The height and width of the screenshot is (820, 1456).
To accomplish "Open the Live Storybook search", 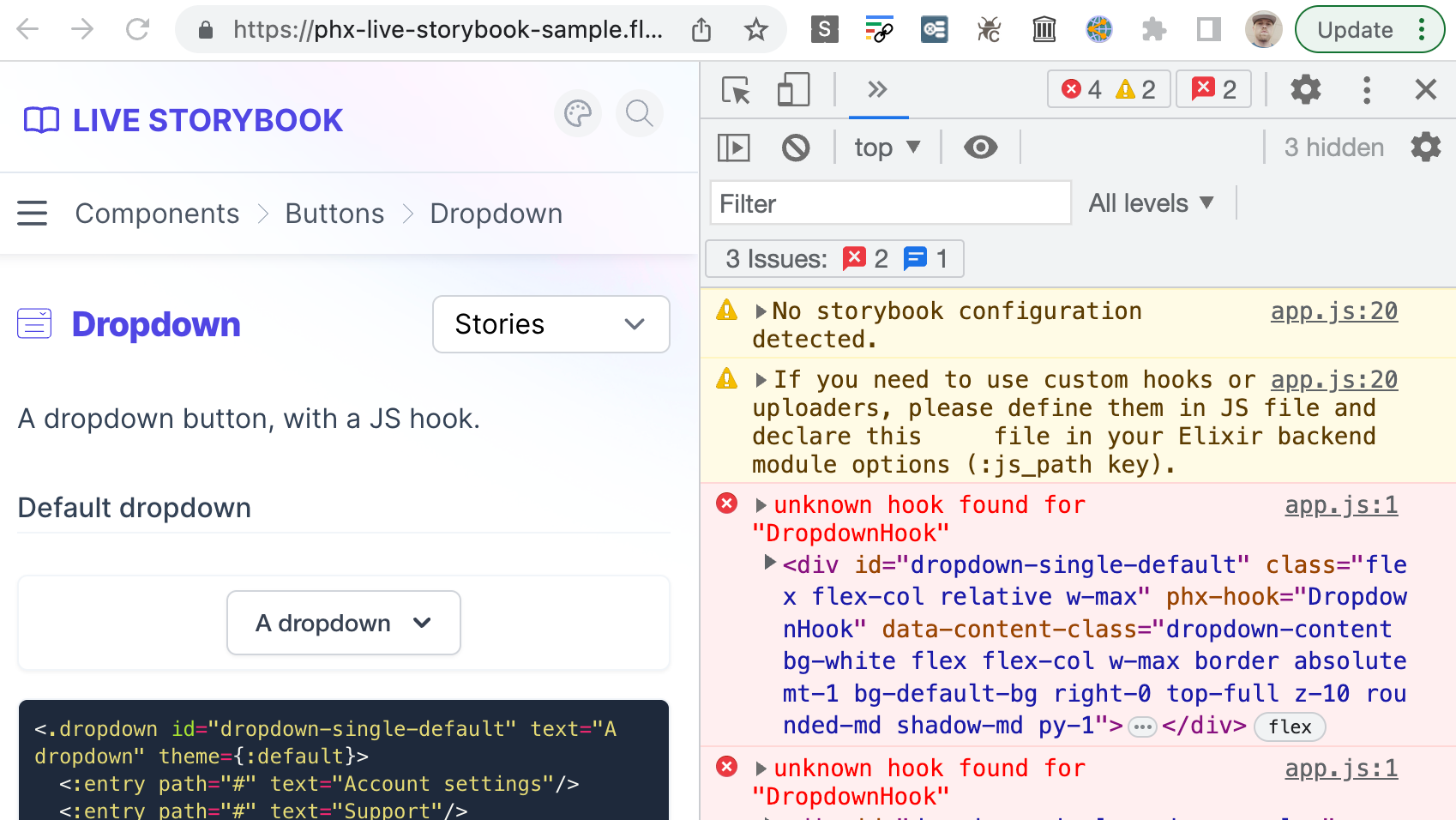I will 638,113.
